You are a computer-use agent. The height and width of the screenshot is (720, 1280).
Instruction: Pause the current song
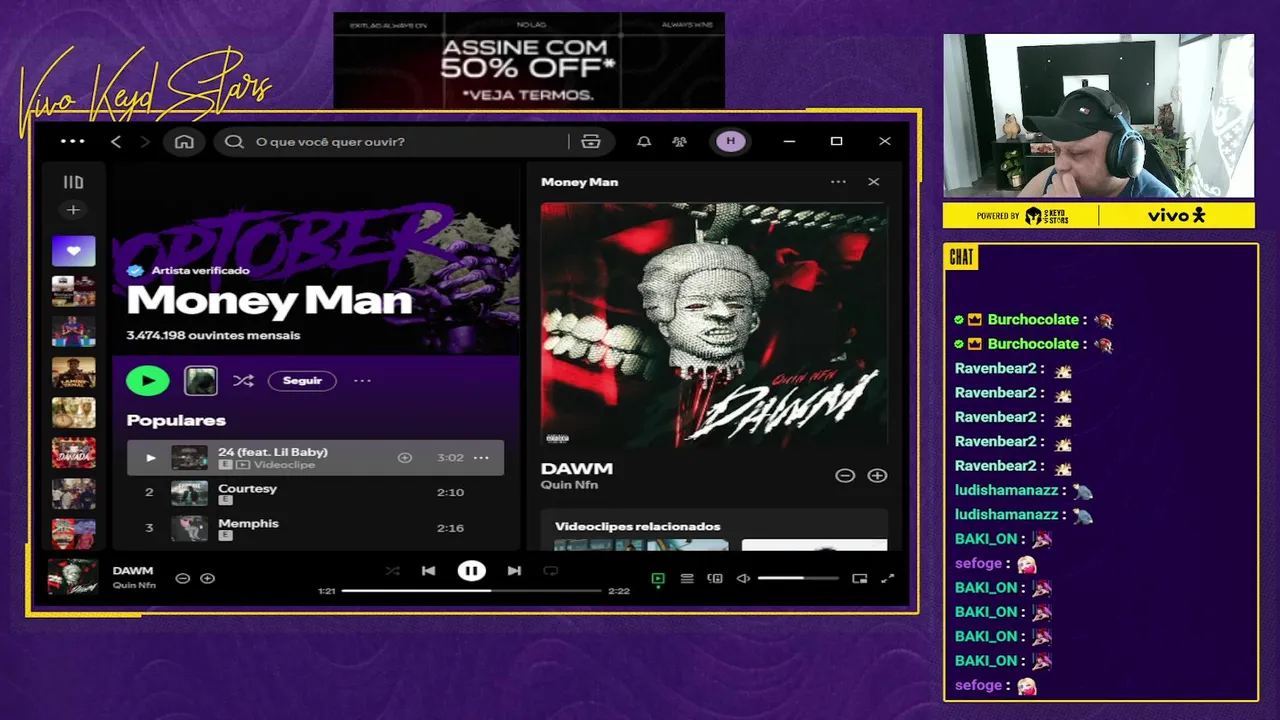(x=471, y=571)
